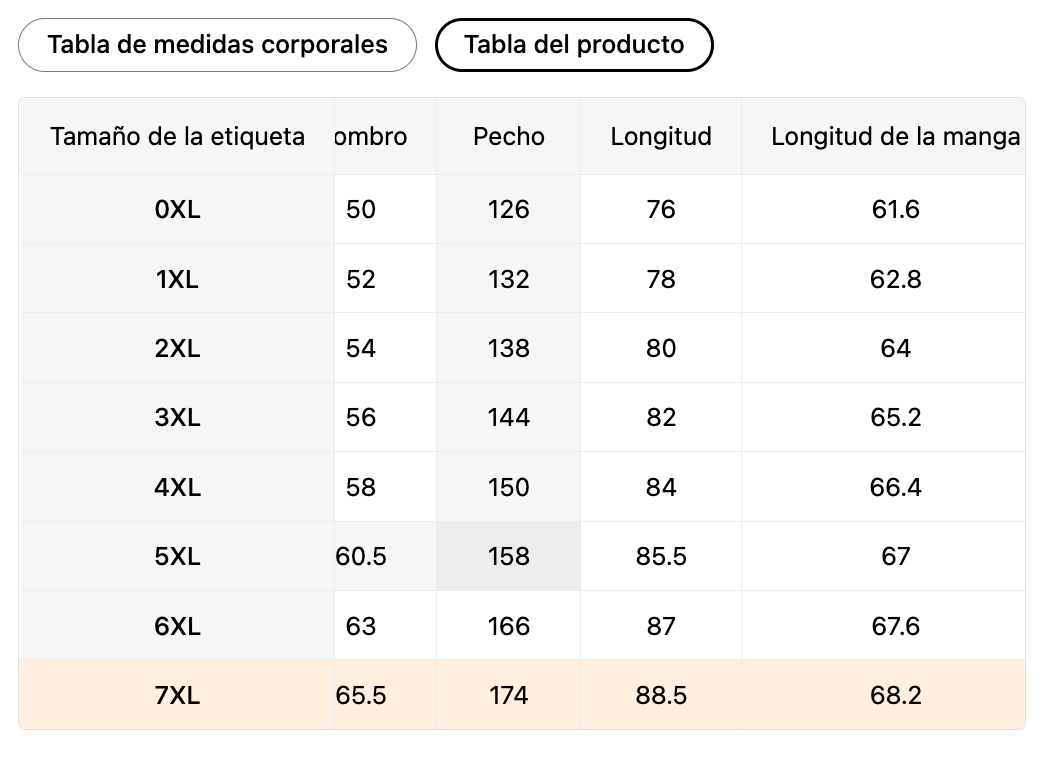Select the 1XL size row label
Image resolution: width=1050 pixels, height=764 pixels.
(x=178, y=279)
